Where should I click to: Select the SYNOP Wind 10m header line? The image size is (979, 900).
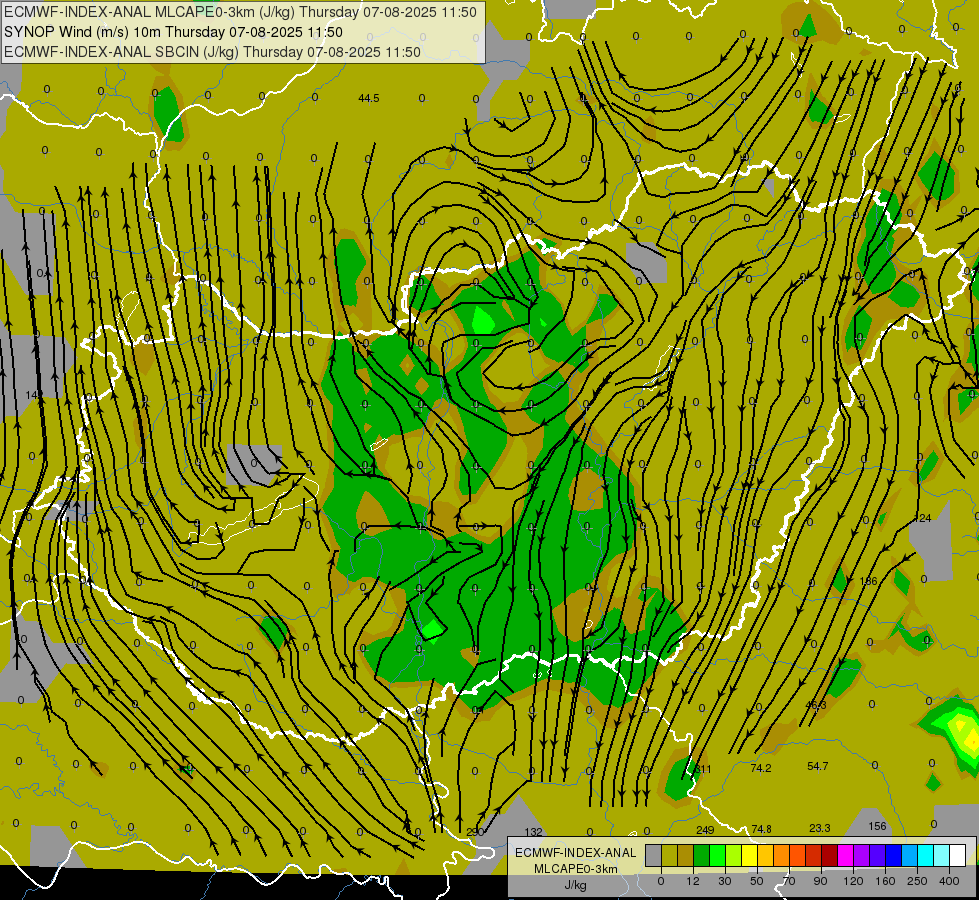[174, 32]
